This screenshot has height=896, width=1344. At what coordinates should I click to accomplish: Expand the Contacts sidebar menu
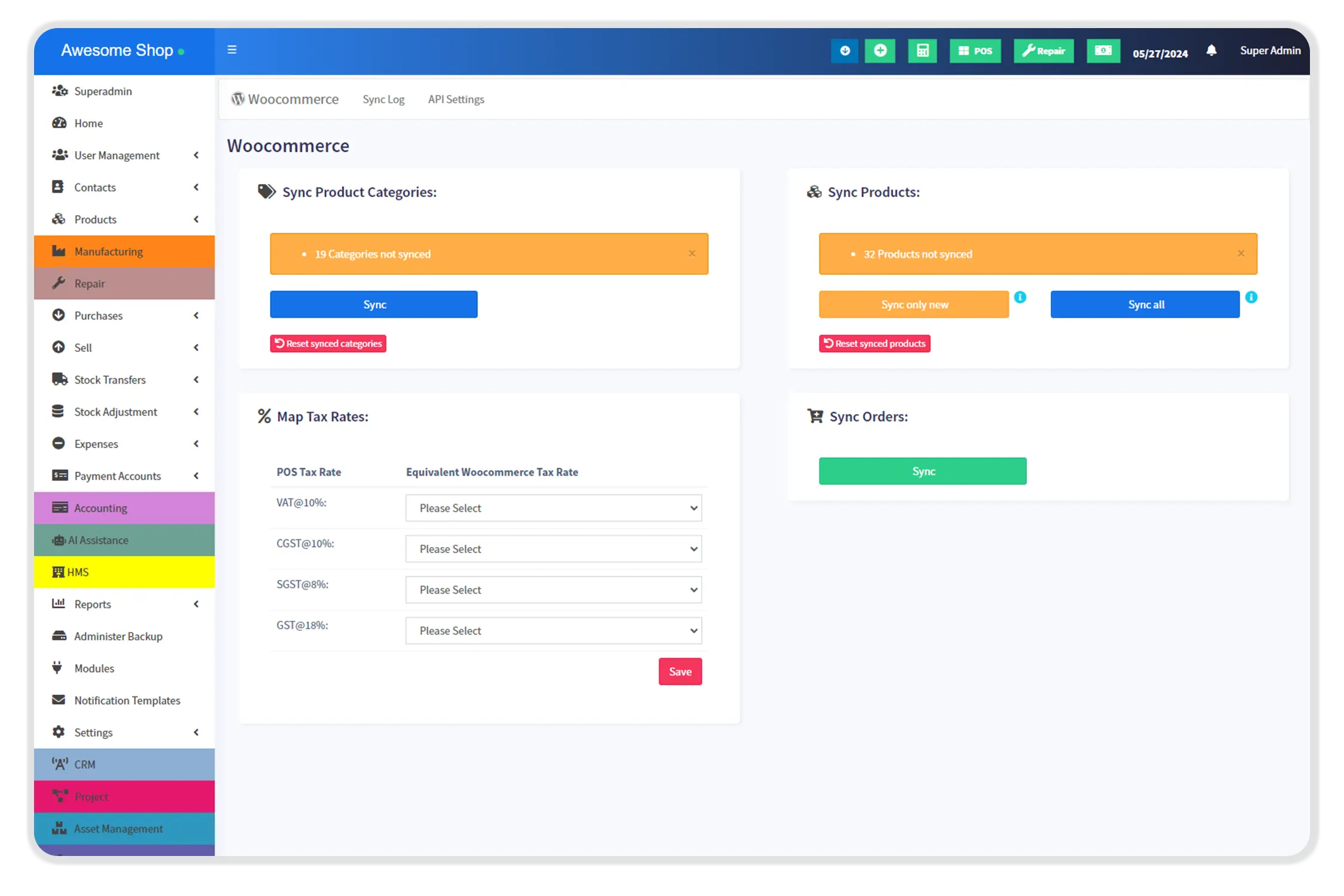(x=124, y=187)
